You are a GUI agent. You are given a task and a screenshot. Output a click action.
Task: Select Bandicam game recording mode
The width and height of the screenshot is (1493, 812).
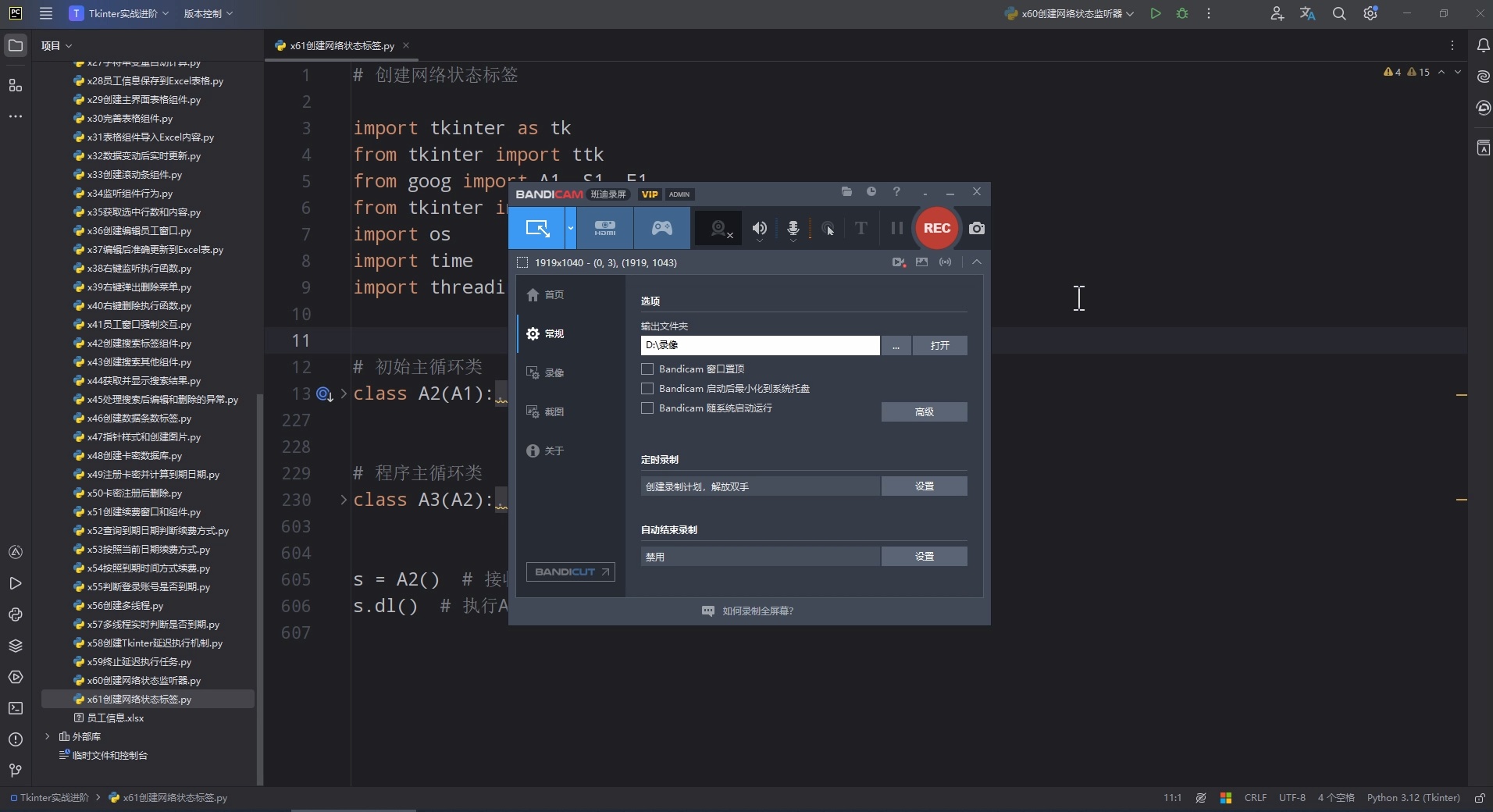point(662,228)
